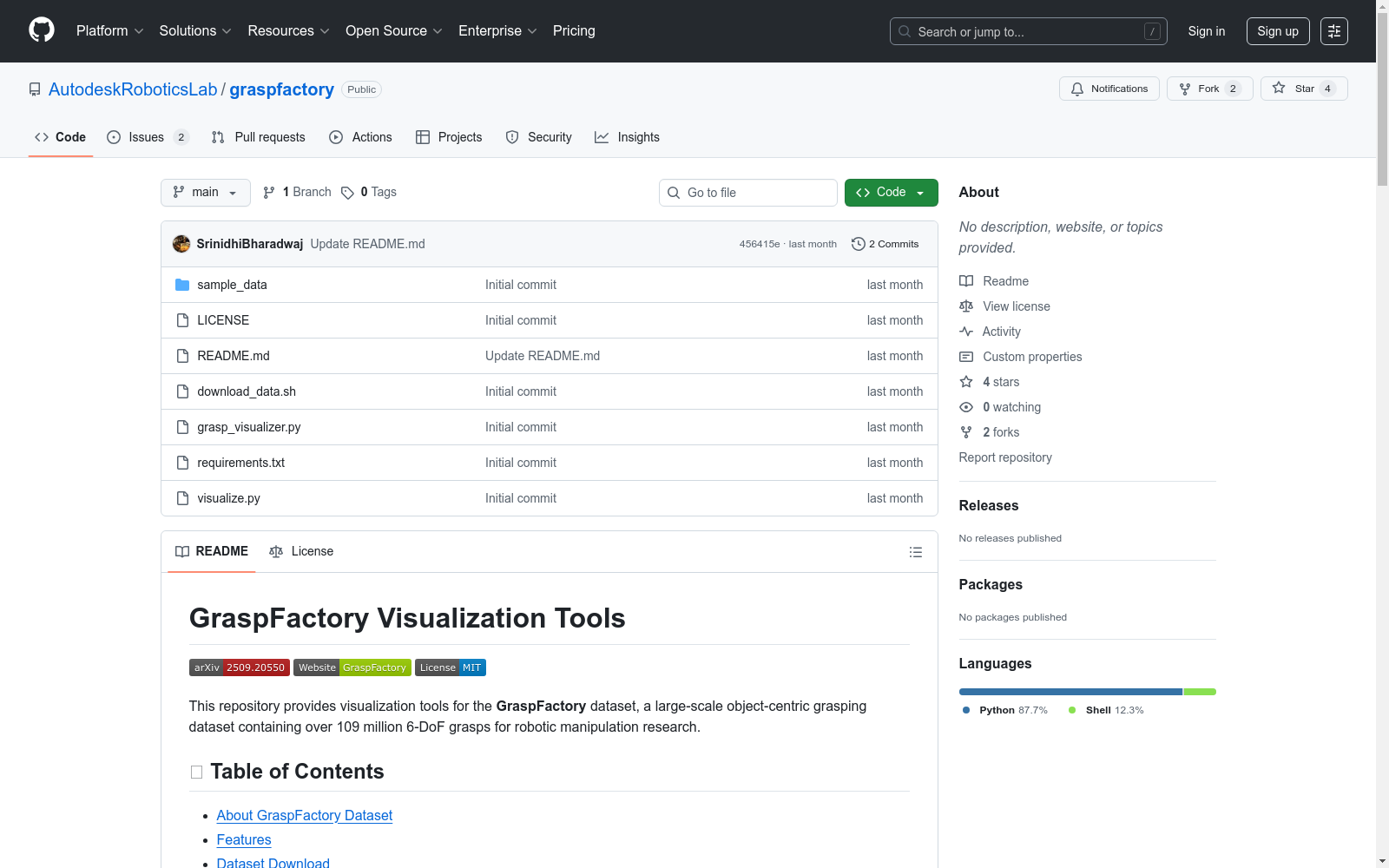Viewport: 1389px width, 868px height.
Task: Switch to the Projects tab
Action: pos(449,137)
